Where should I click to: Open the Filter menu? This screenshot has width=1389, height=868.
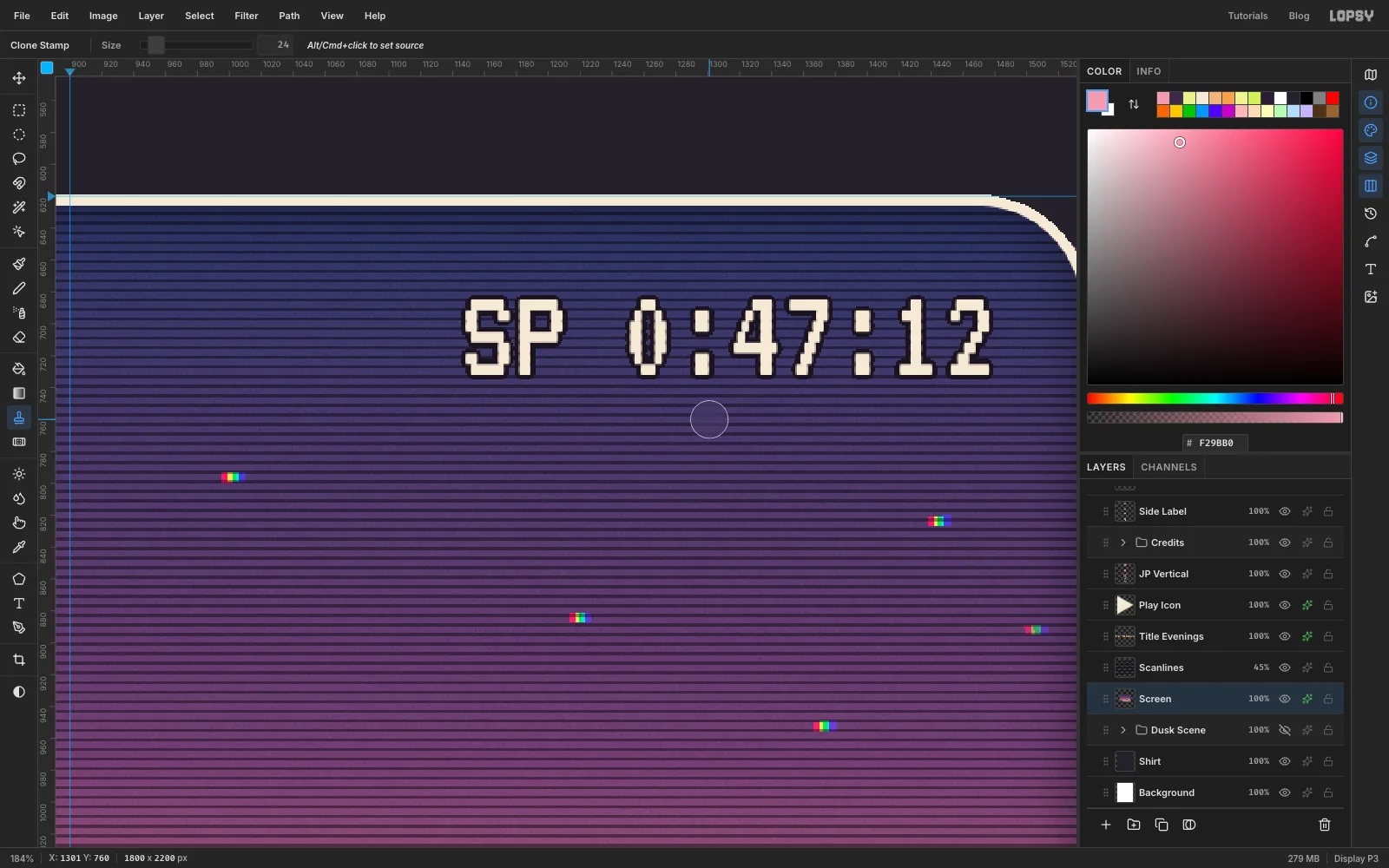(247, 16)
